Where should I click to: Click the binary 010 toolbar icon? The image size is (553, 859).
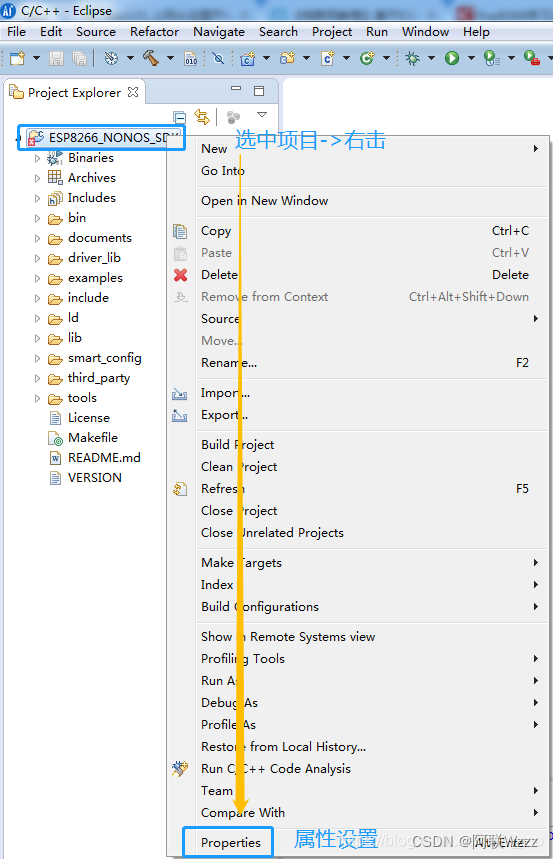(x=191, y=58)
